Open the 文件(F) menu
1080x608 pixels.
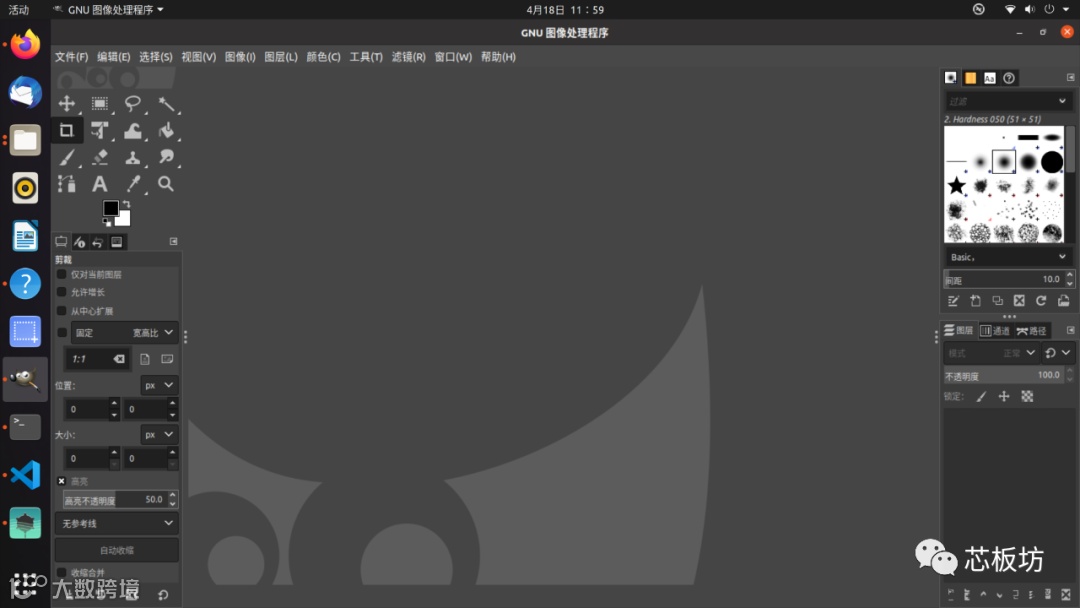(72, 56)
